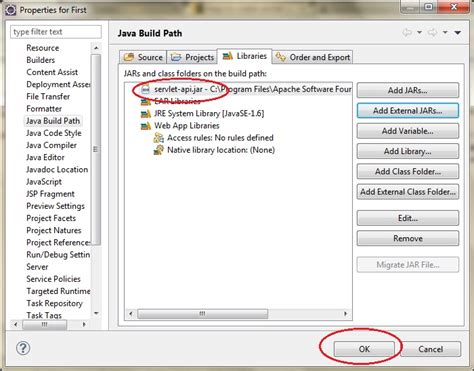Select JSP Fragment in the tree

(50, 194)
